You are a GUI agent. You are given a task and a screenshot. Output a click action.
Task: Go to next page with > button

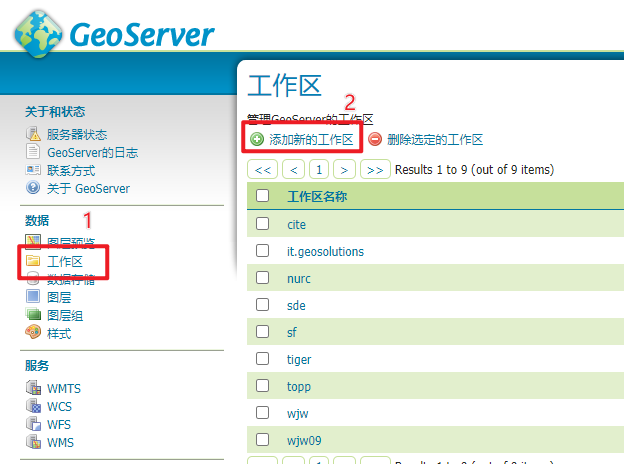[344, 170]
